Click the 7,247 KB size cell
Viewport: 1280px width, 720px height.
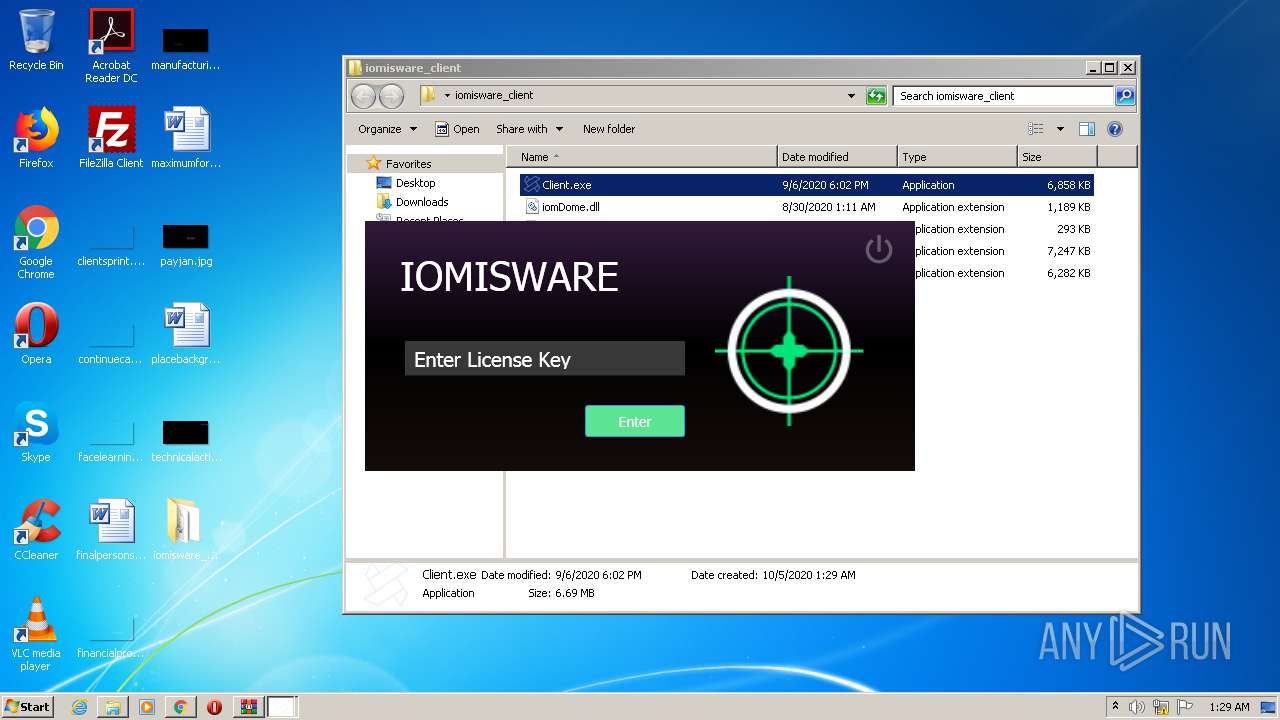[x=1068, y=251]
